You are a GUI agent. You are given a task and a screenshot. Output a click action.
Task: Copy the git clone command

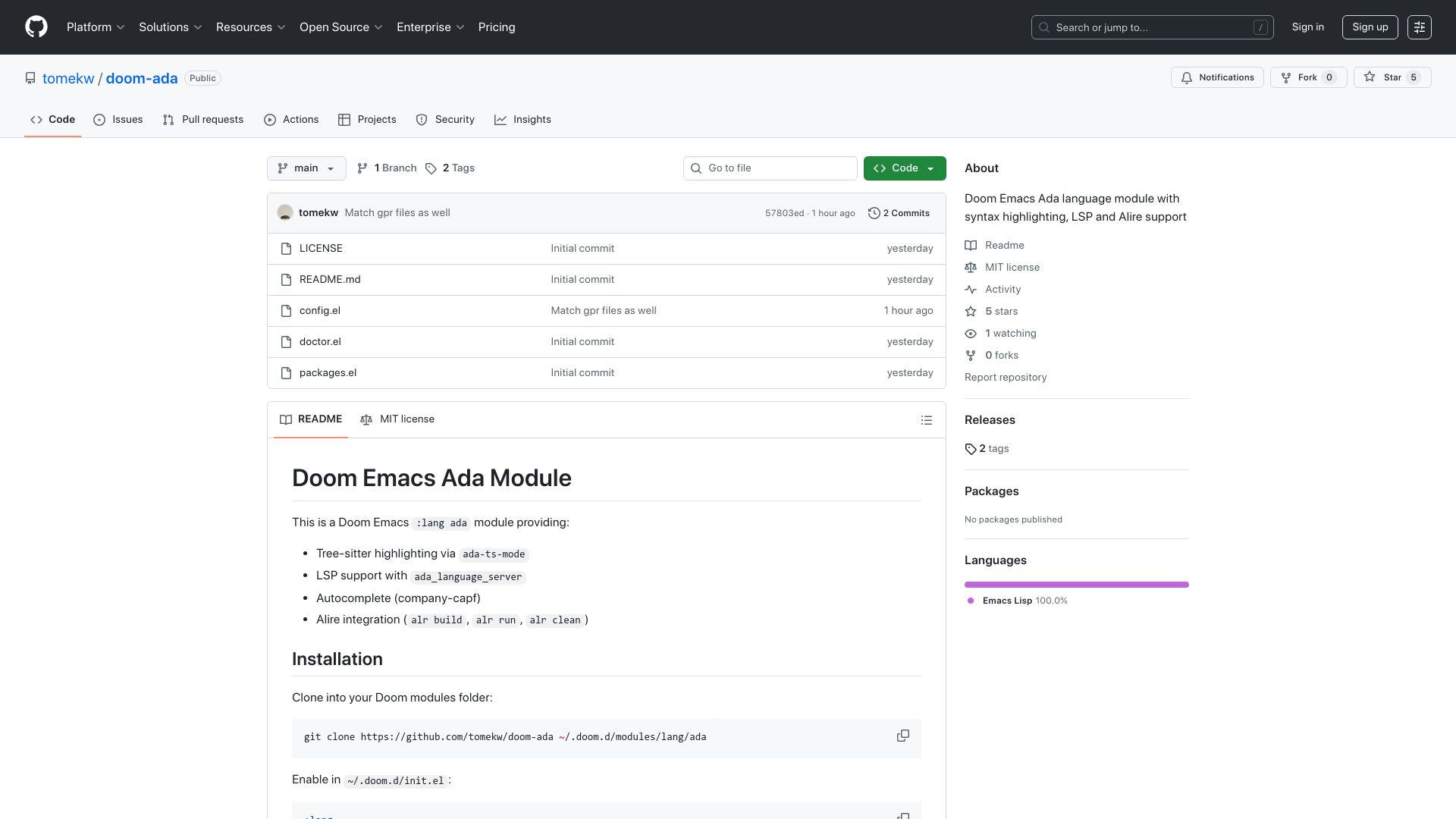pos(902,736)
